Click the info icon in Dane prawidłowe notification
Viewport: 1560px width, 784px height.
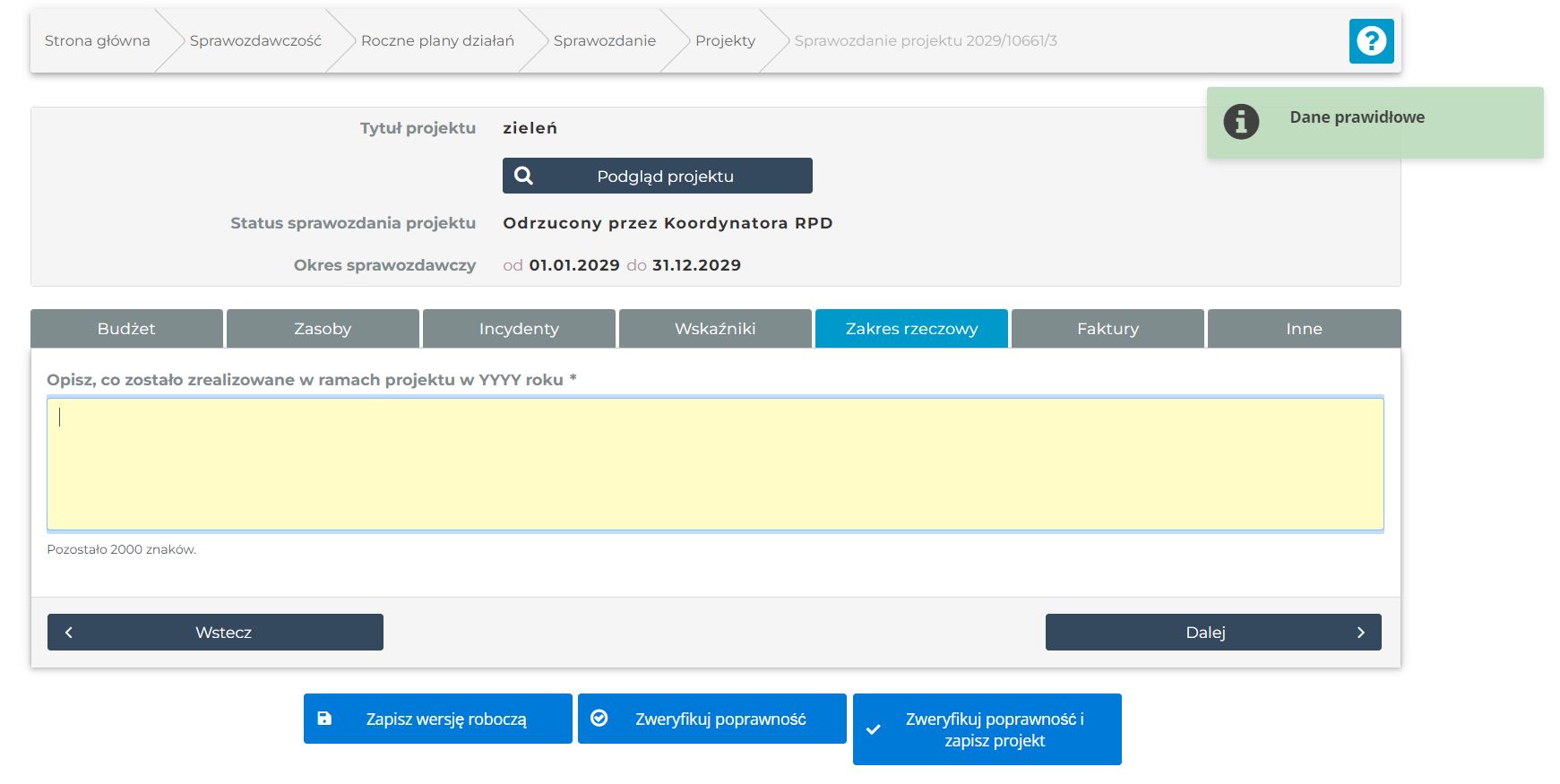[x=1241, y=122]
